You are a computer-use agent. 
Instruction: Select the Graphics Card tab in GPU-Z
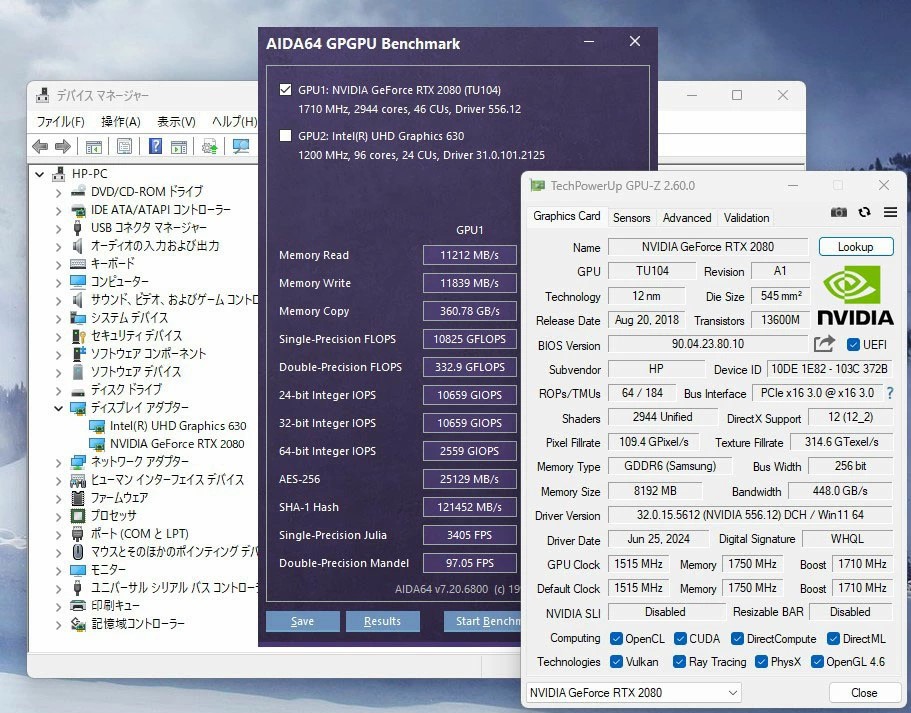[x=566, y=216]
